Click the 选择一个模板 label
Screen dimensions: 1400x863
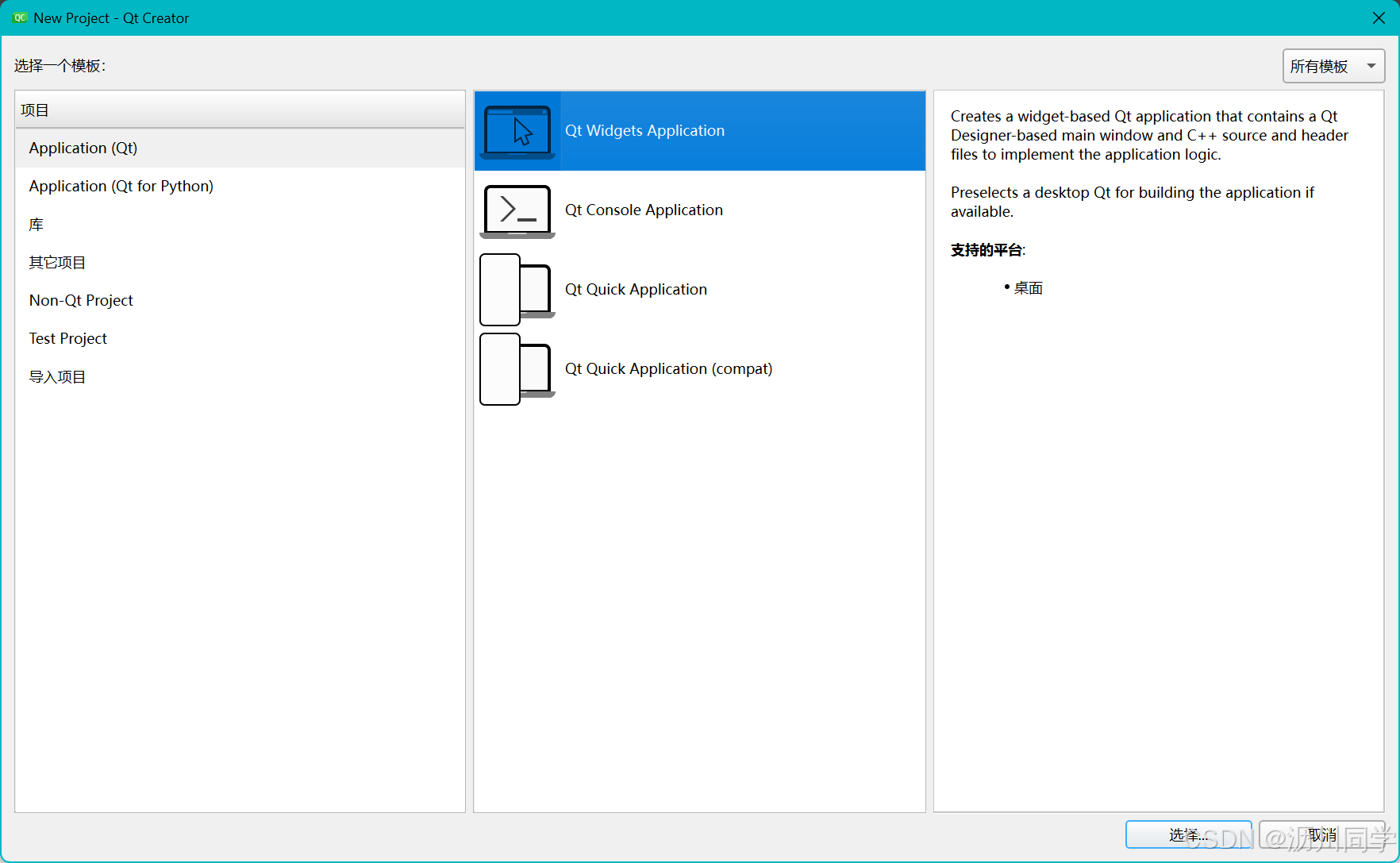pyautogui.click(x=60, y=66)
